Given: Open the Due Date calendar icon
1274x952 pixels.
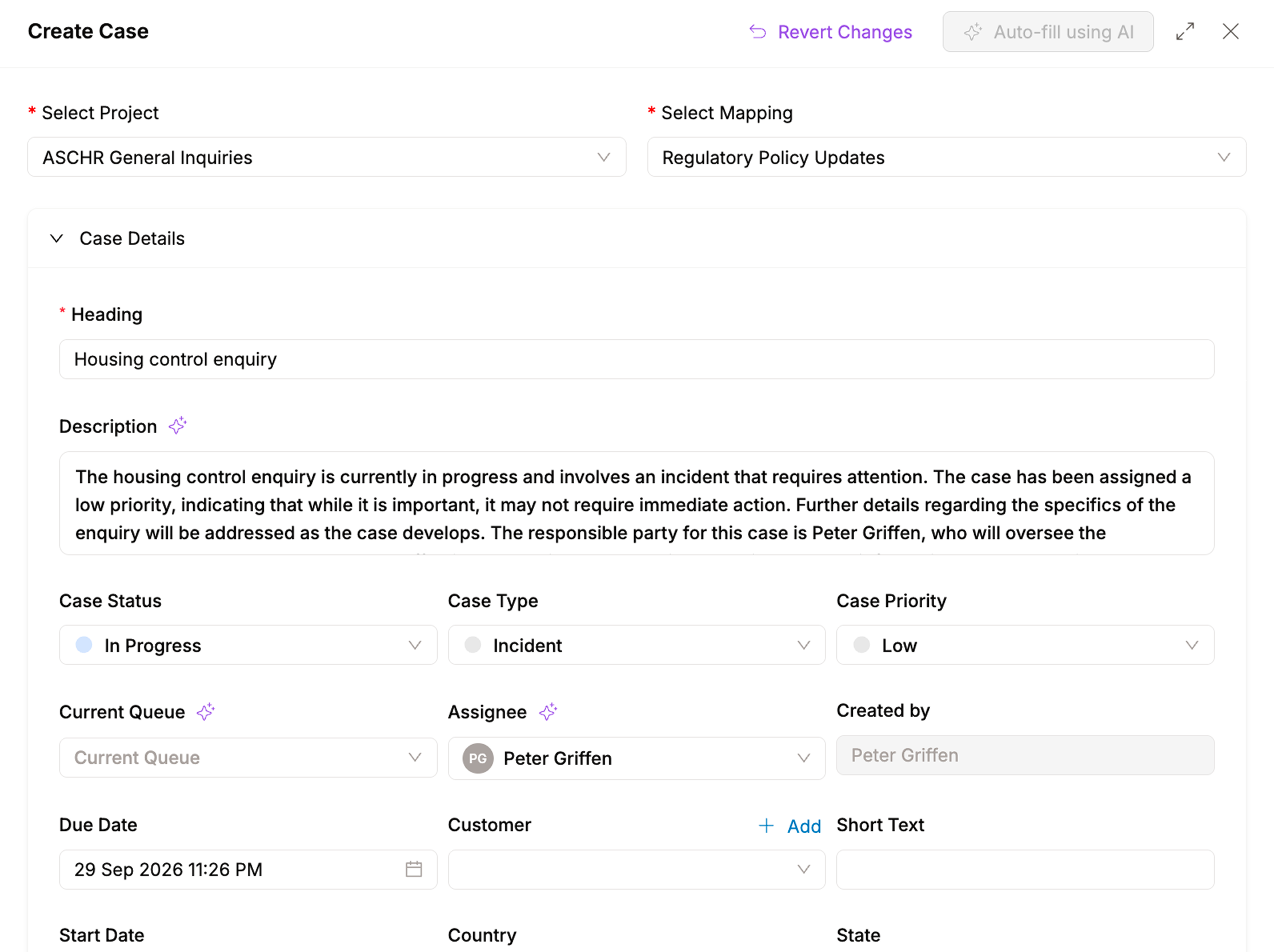Looking at the screenshot, I should tap(414, 868).
